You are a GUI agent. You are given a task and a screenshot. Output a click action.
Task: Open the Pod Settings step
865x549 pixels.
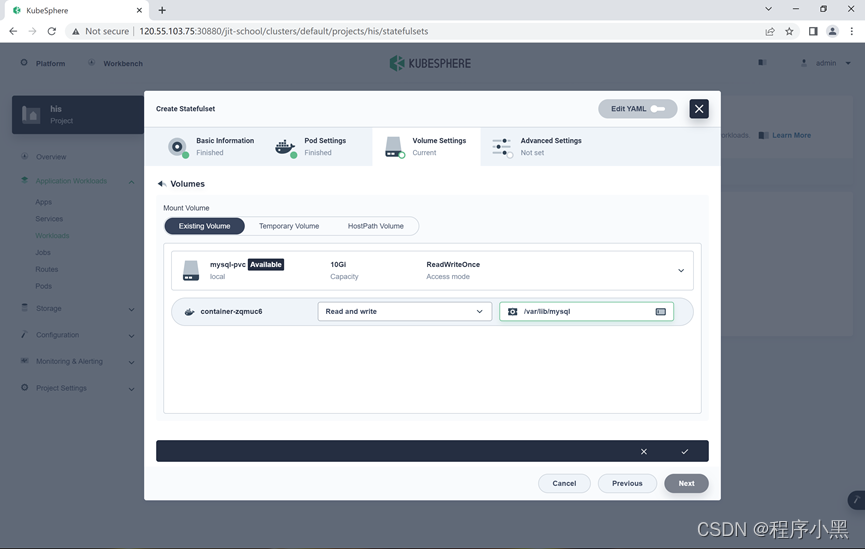311,147
